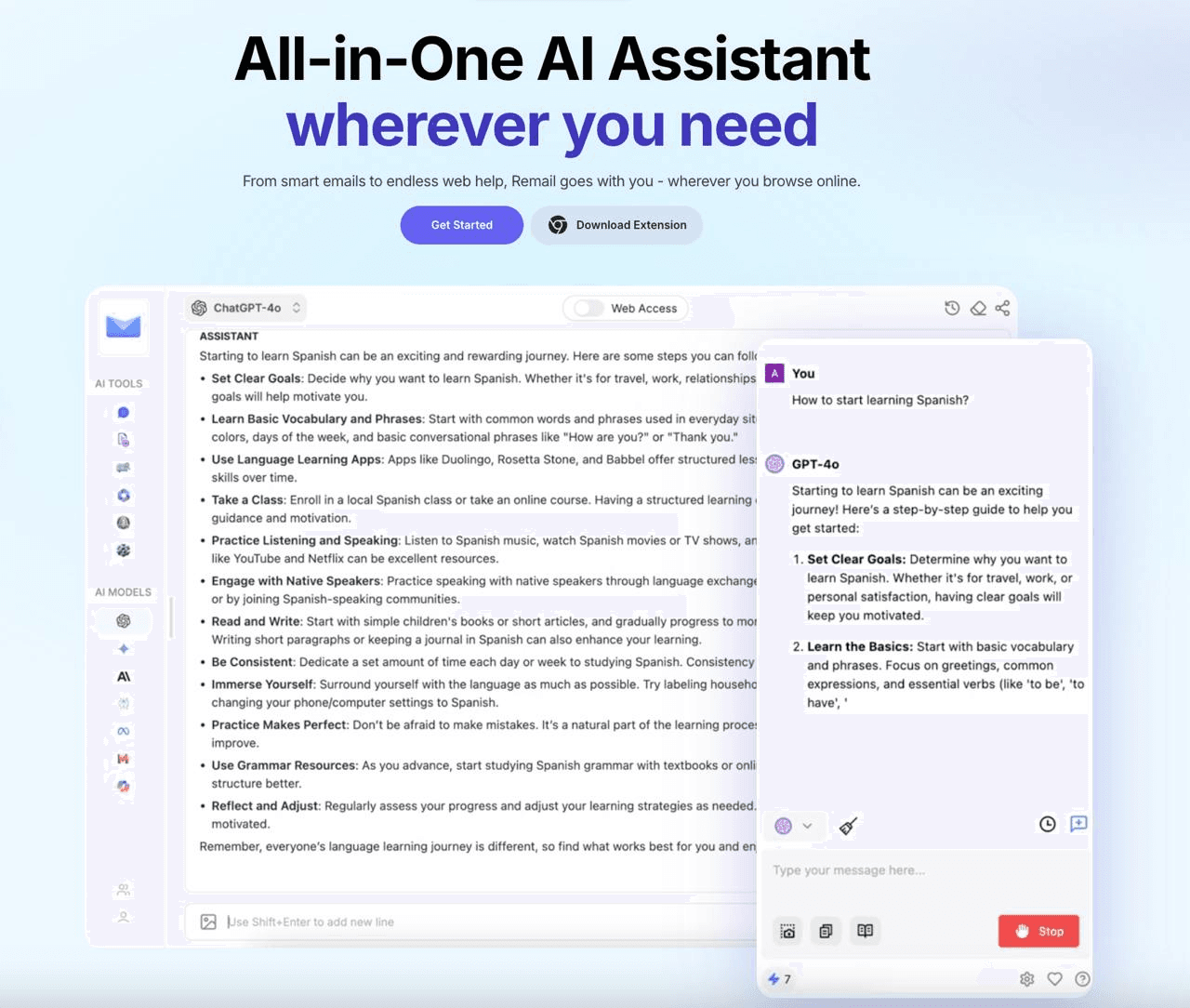Open the settings gear in popup footer
The image size is (1190, 1008).
(x=1027, y=979)
